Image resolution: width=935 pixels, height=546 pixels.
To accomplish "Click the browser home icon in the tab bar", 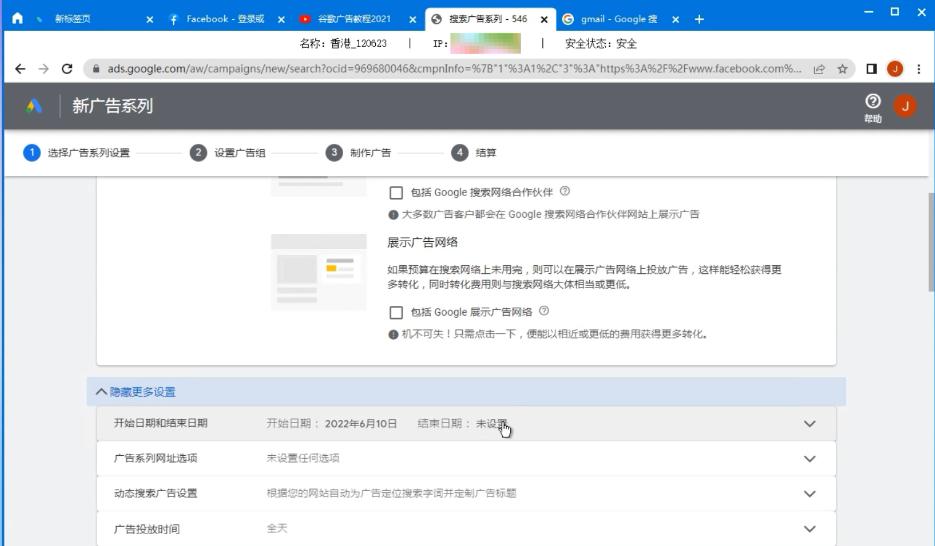I will 17,18.
